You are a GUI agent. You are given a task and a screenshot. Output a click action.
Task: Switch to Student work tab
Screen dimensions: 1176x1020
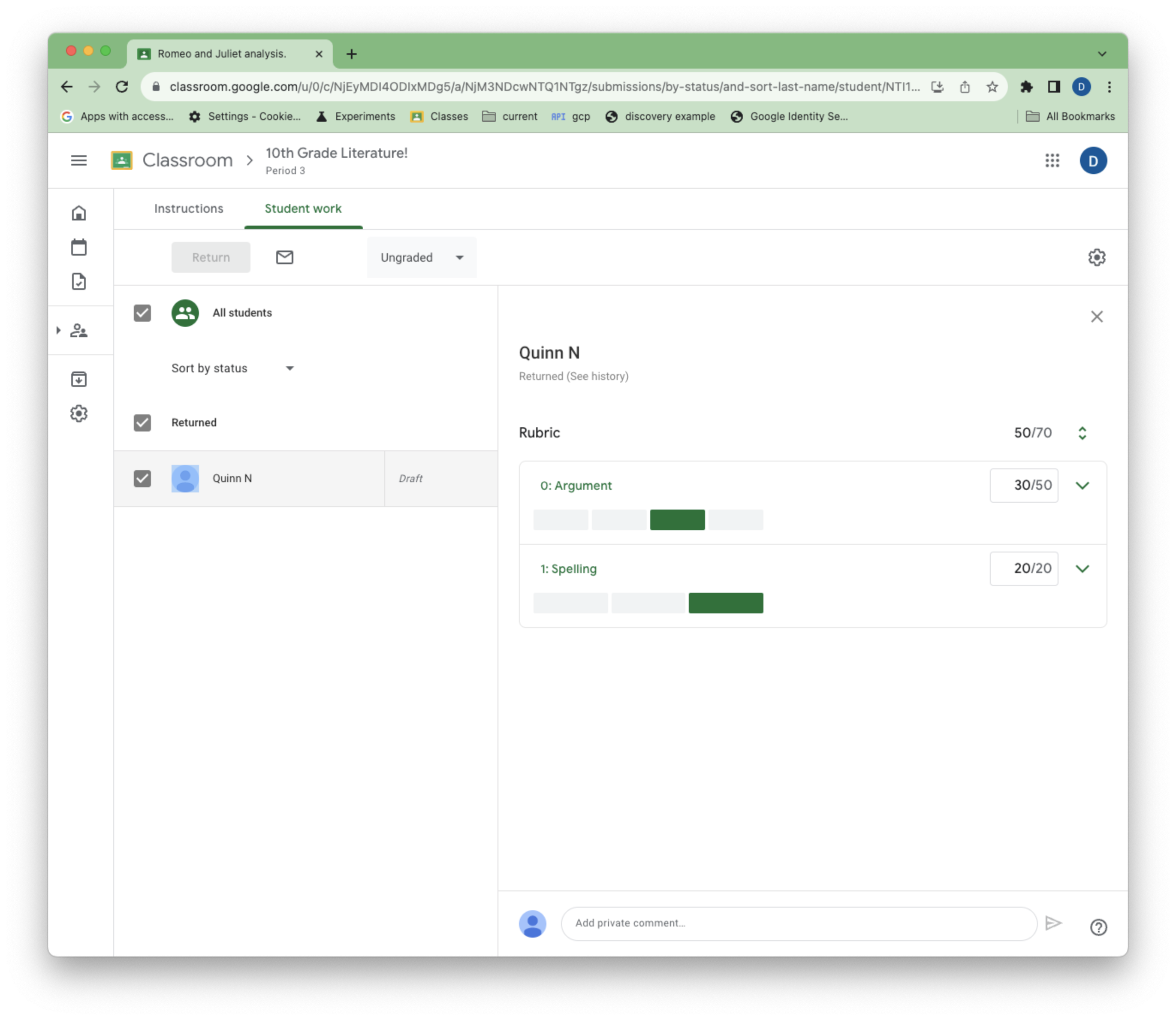pyautogui.click(x=303, y=208)
